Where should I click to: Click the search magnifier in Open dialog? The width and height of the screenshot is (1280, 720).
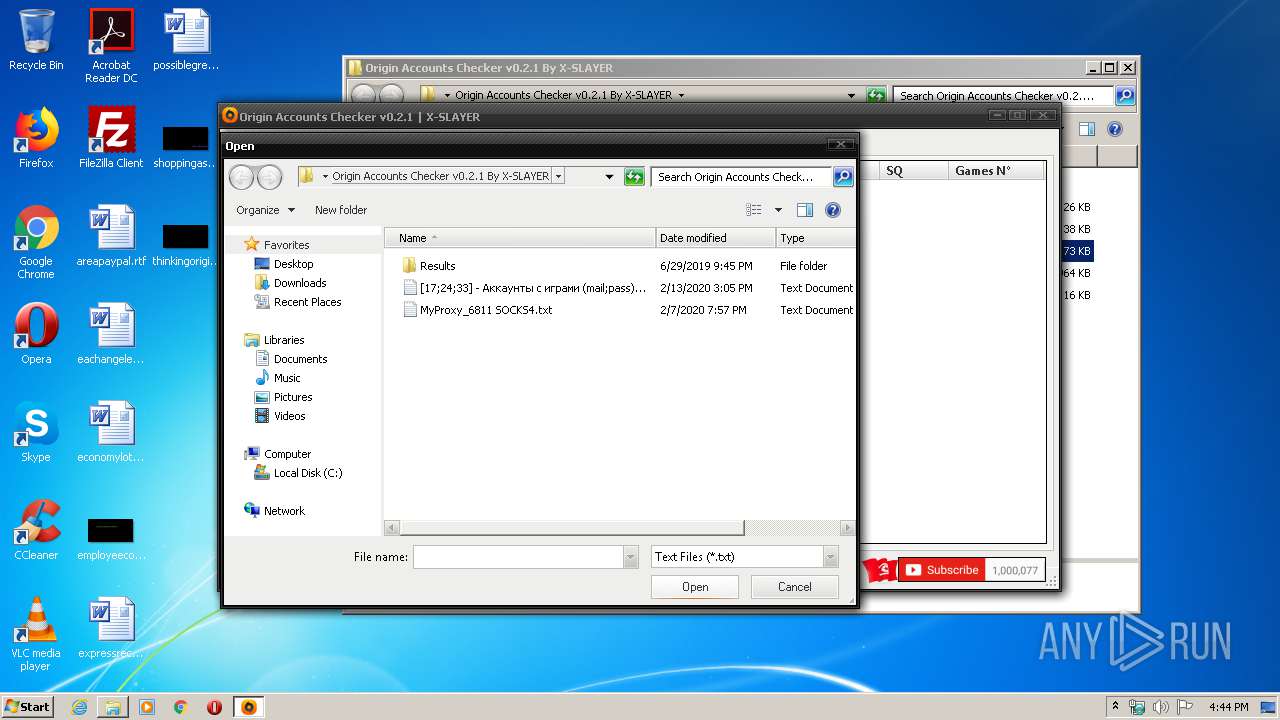pos(843,177)
